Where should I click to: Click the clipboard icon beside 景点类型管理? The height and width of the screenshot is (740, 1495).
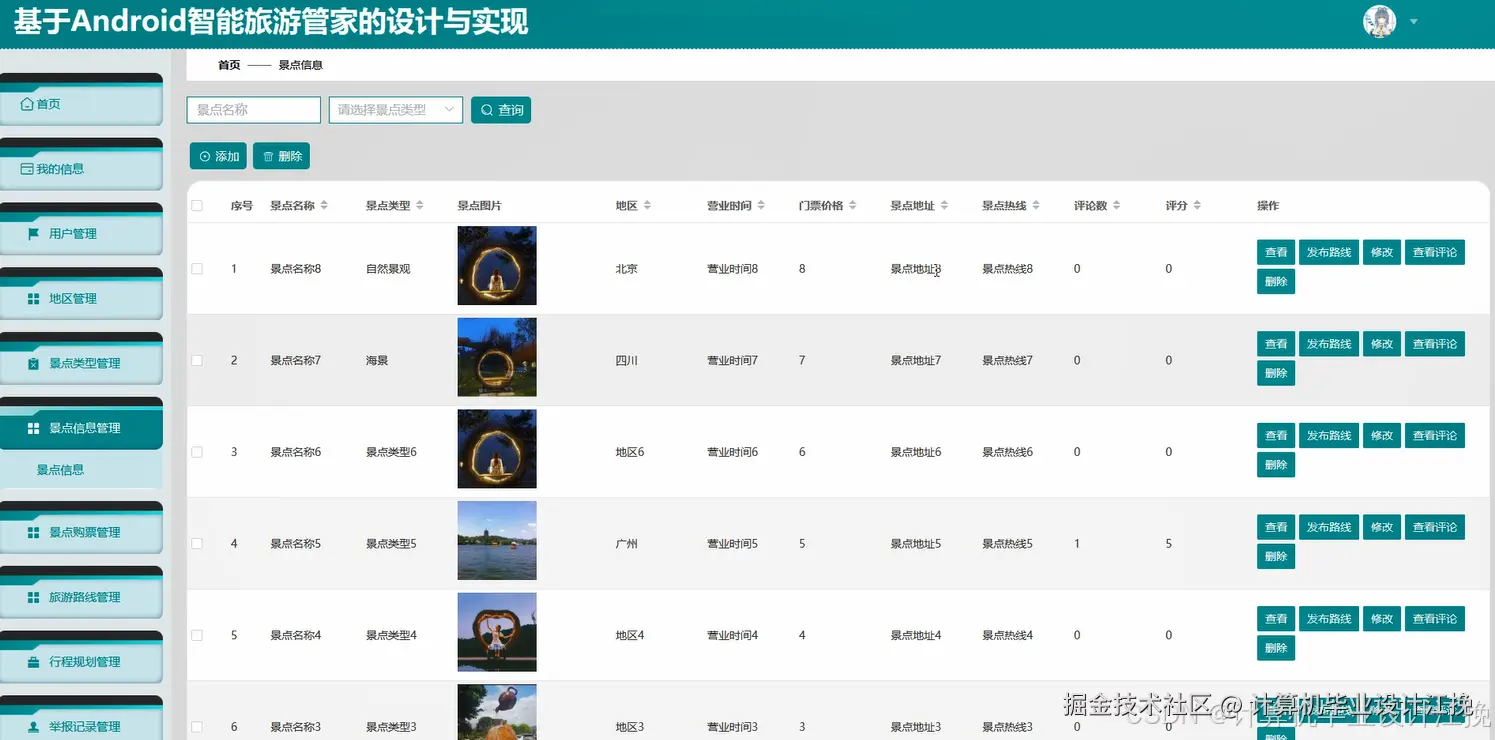point(33,364)
